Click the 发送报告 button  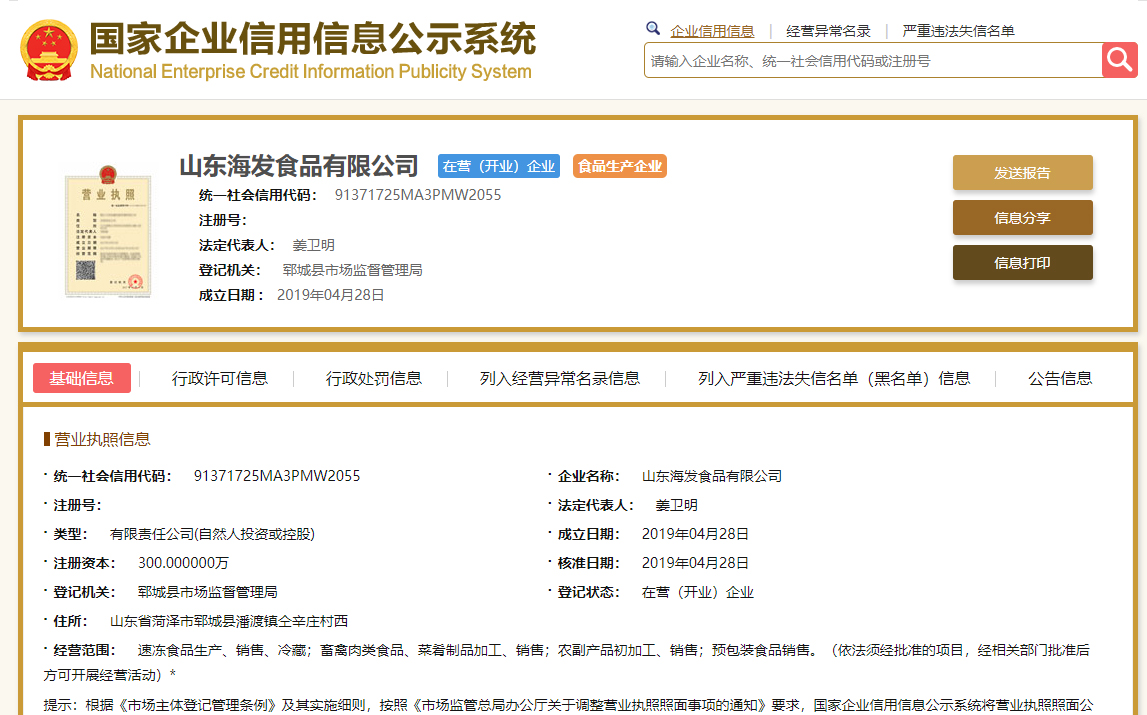(1022, 173)
